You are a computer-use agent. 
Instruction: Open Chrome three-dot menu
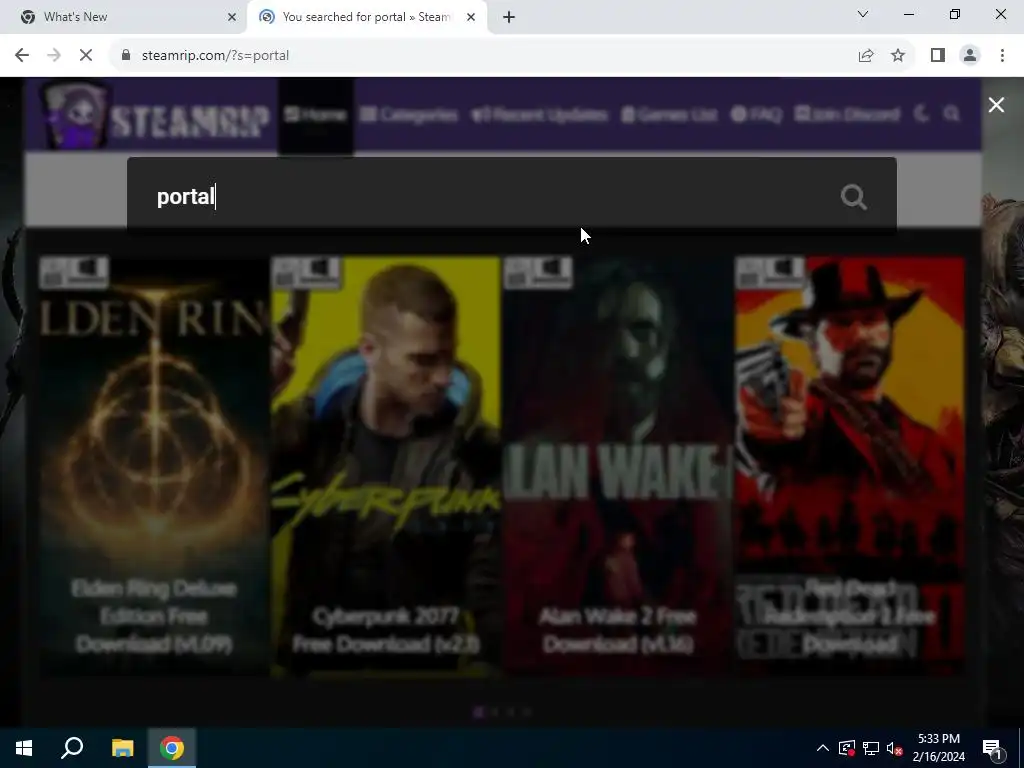(x=1002, y=56)
